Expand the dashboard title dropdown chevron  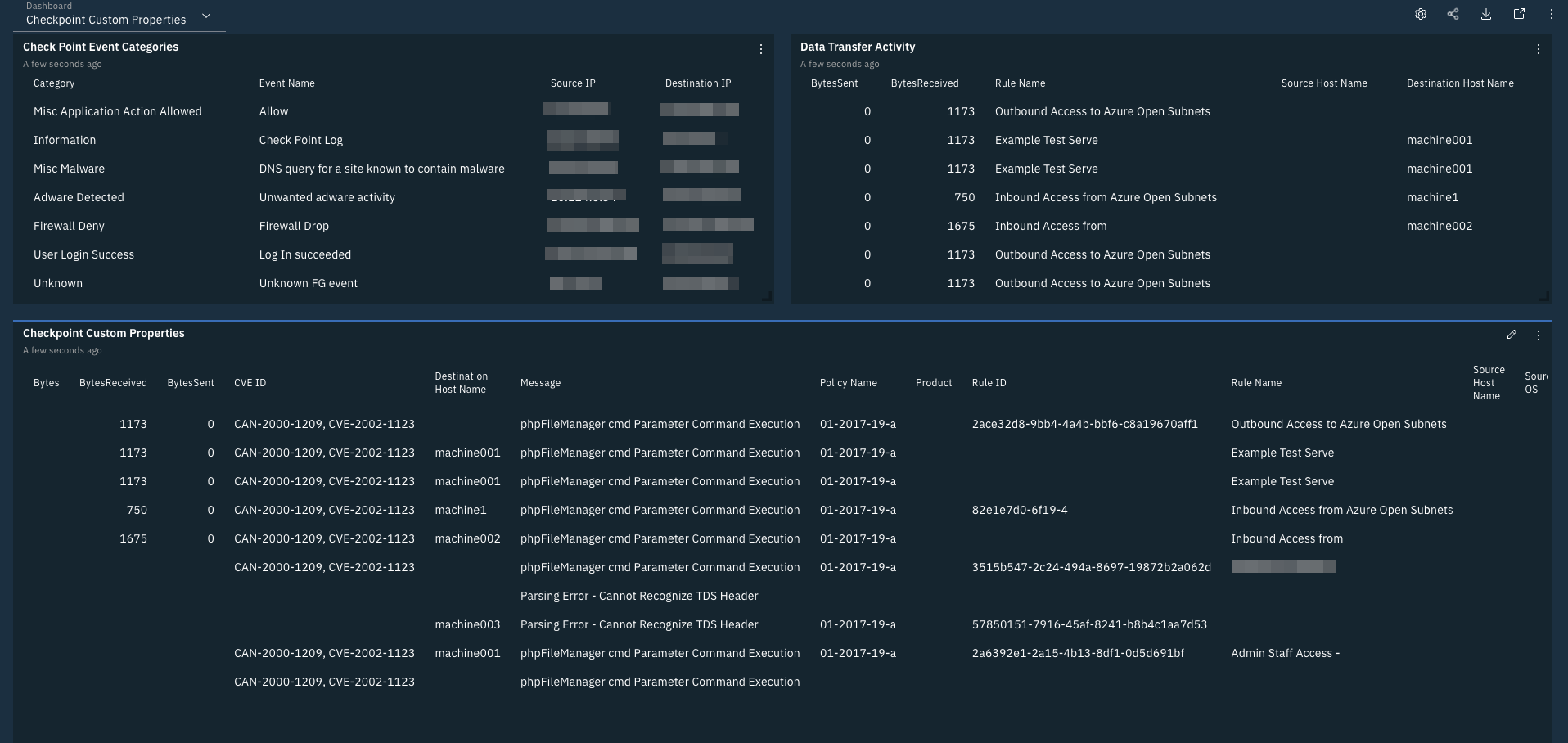206,16
